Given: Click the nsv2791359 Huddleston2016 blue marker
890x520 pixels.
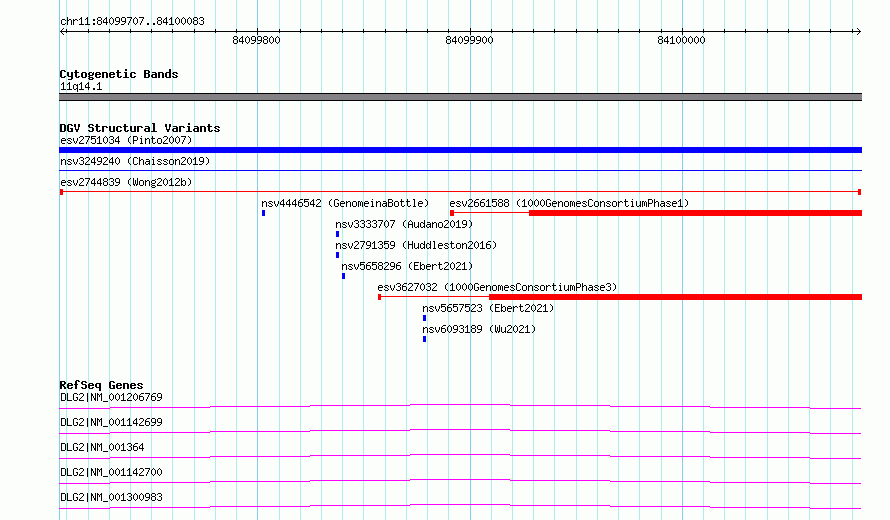Looking at the screenshot, I should (338, 255).
